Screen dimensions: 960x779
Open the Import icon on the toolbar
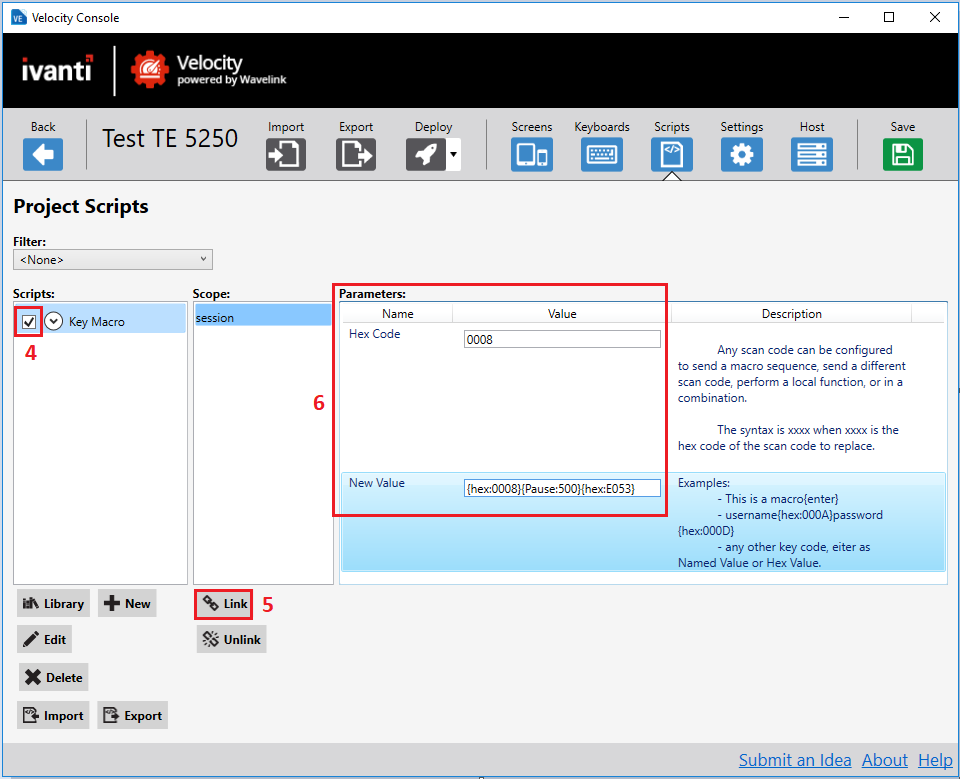coord(285,153)
